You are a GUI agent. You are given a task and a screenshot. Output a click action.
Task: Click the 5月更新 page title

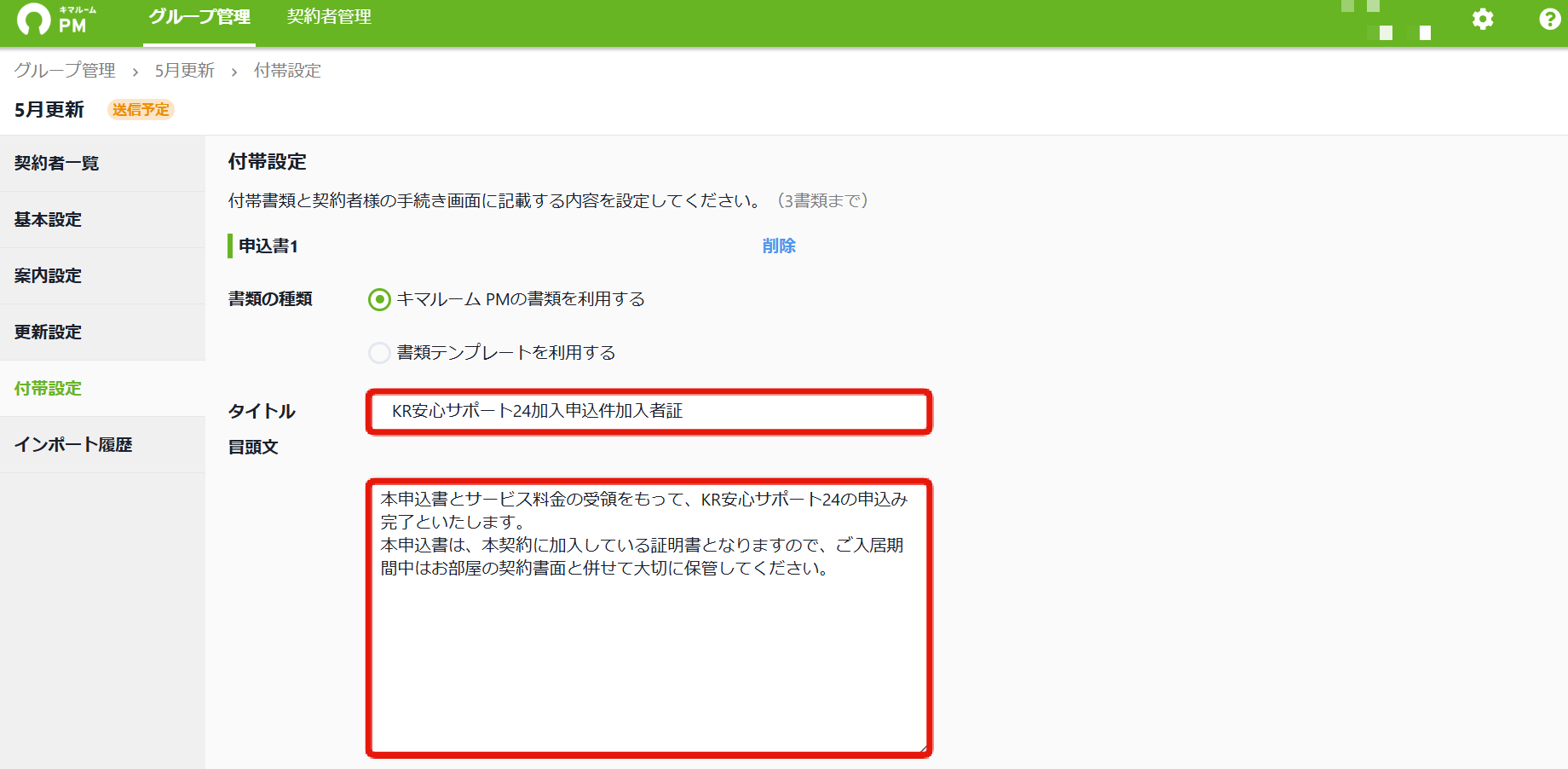coord(49,110)
